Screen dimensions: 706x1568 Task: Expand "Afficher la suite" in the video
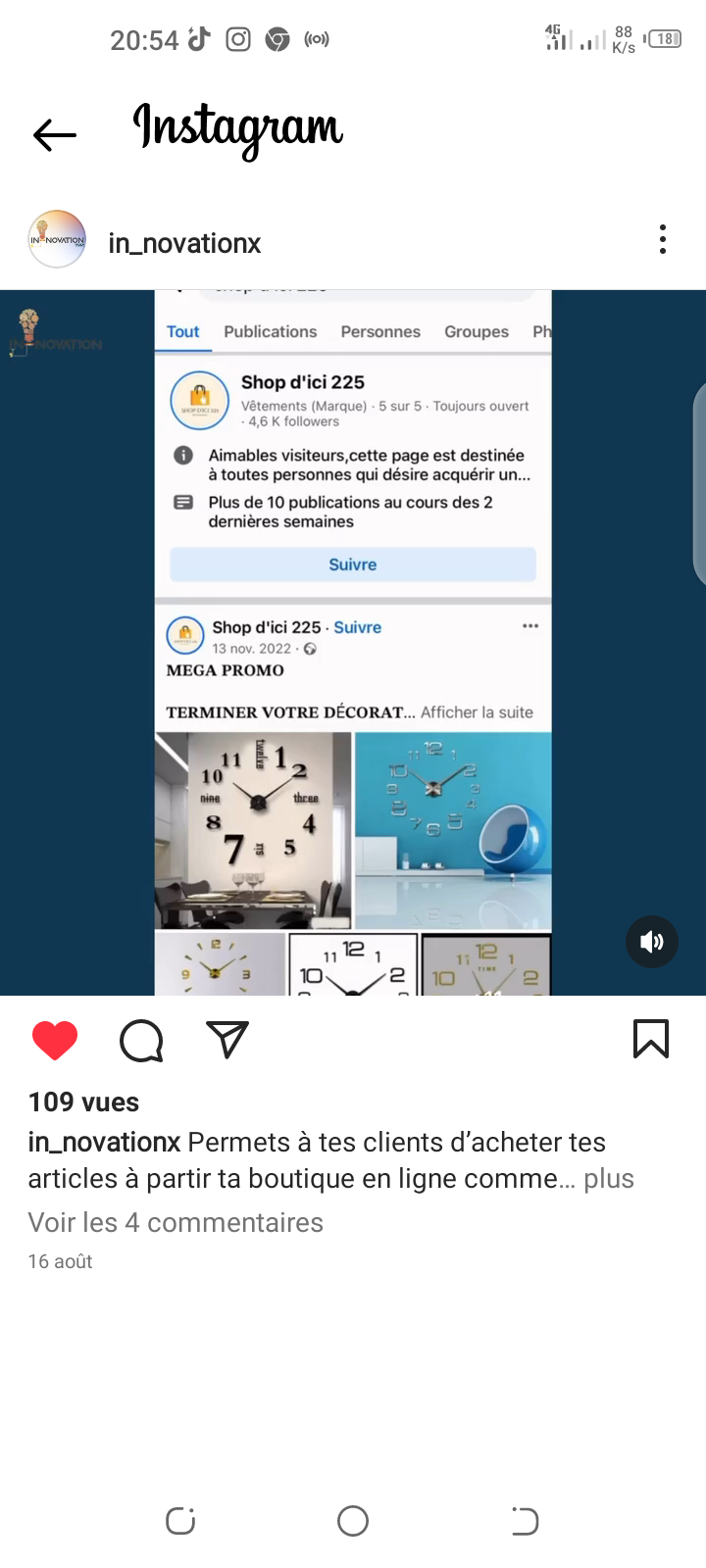[477, 712]
